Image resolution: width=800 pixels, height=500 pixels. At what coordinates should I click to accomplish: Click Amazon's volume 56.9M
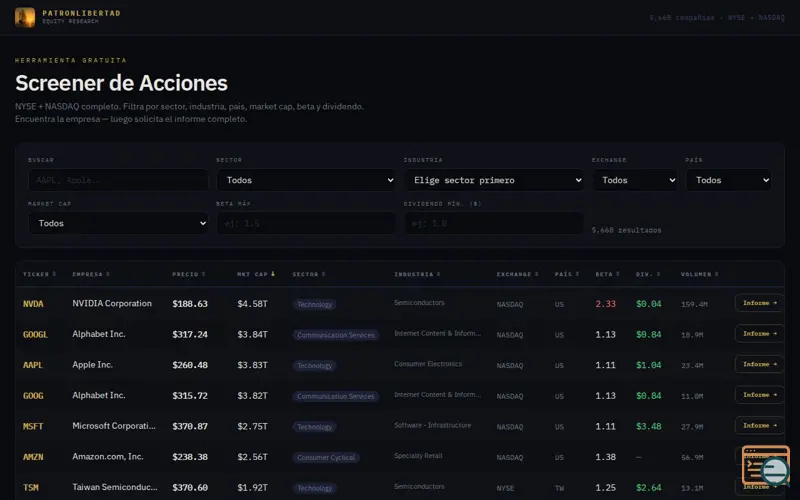(x=692, y=458)
